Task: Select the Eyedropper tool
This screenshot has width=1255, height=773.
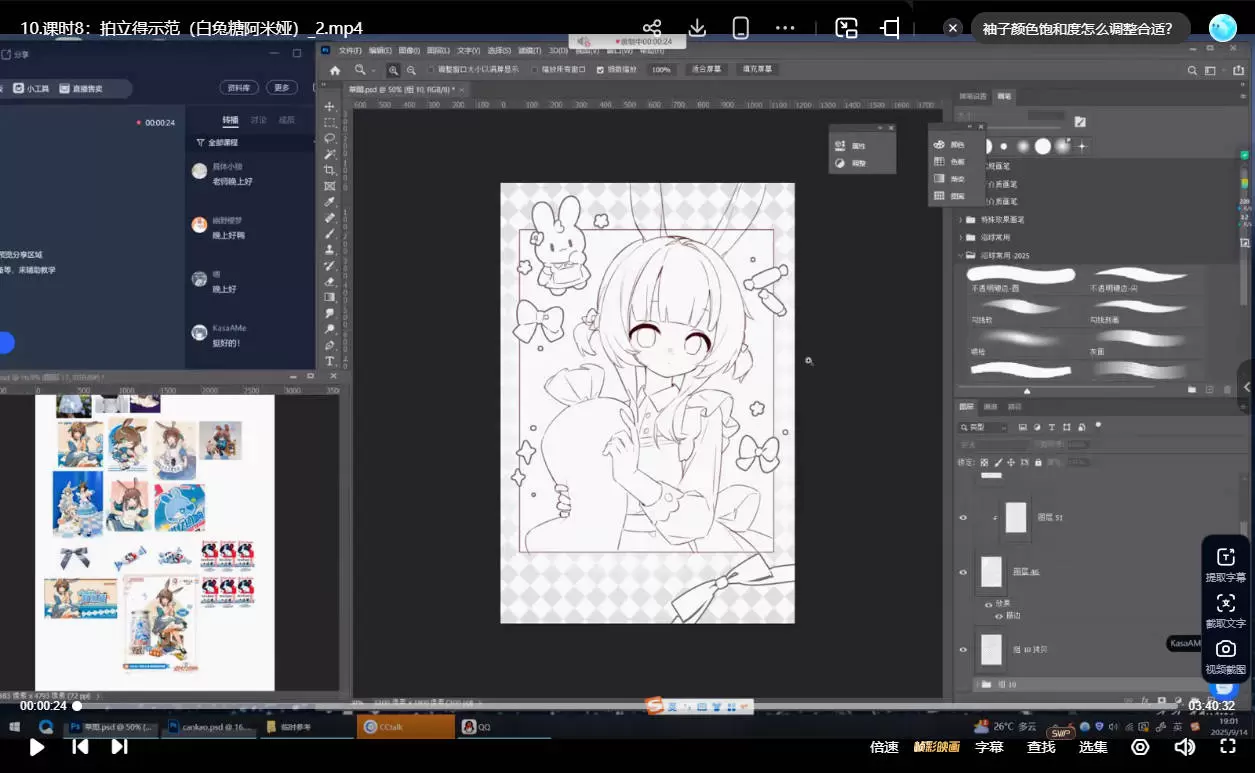Action: tap(330, 202)
